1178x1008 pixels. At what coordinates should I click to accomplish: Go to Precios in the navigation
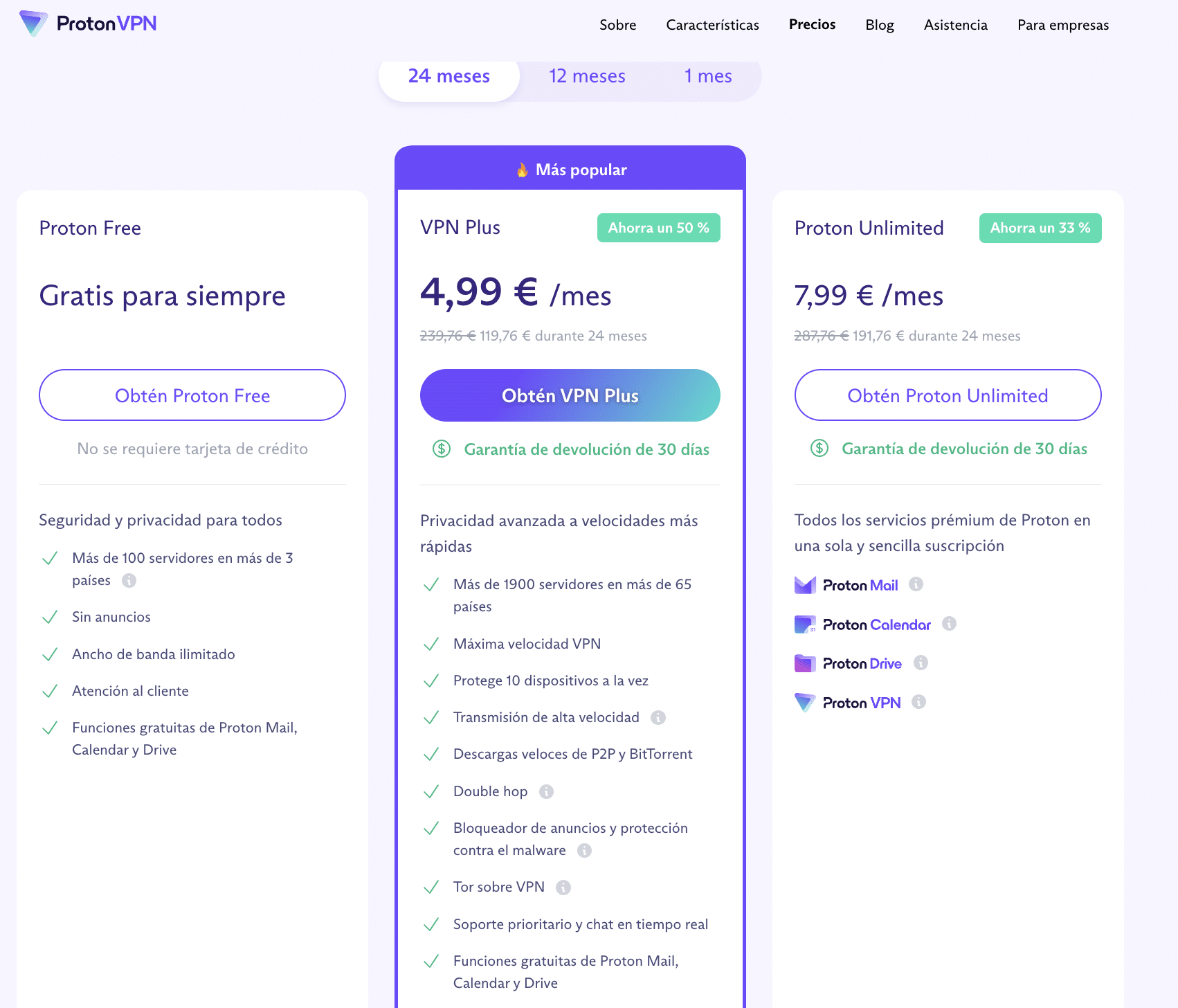813,24
